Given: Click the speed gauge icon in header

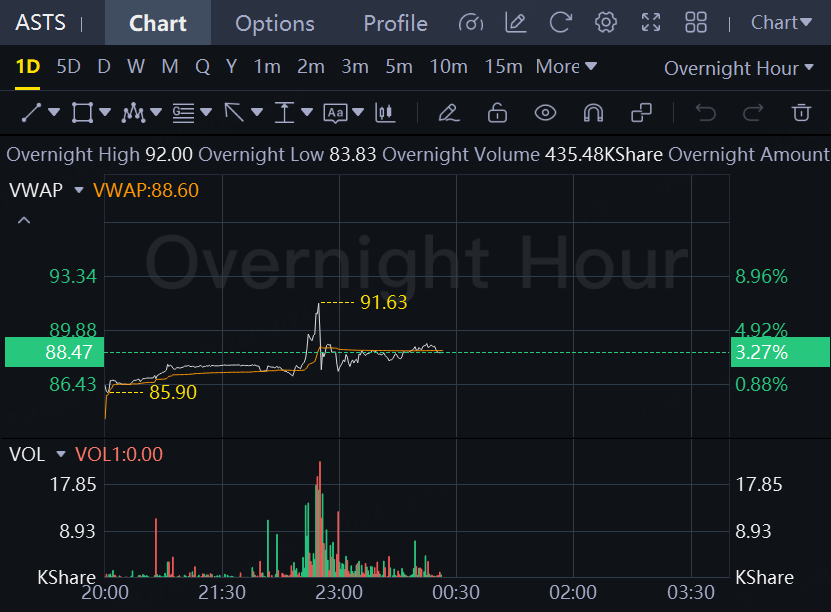Looking at the screenshot, I should coord(471,23).
